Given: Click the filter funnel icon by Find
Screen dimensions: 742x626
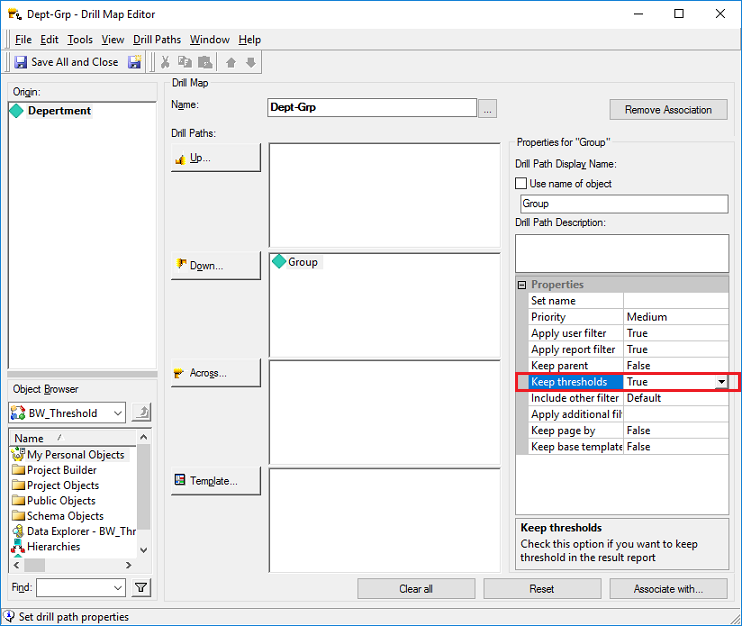Looking at the screenshot, I should point(141,588).
